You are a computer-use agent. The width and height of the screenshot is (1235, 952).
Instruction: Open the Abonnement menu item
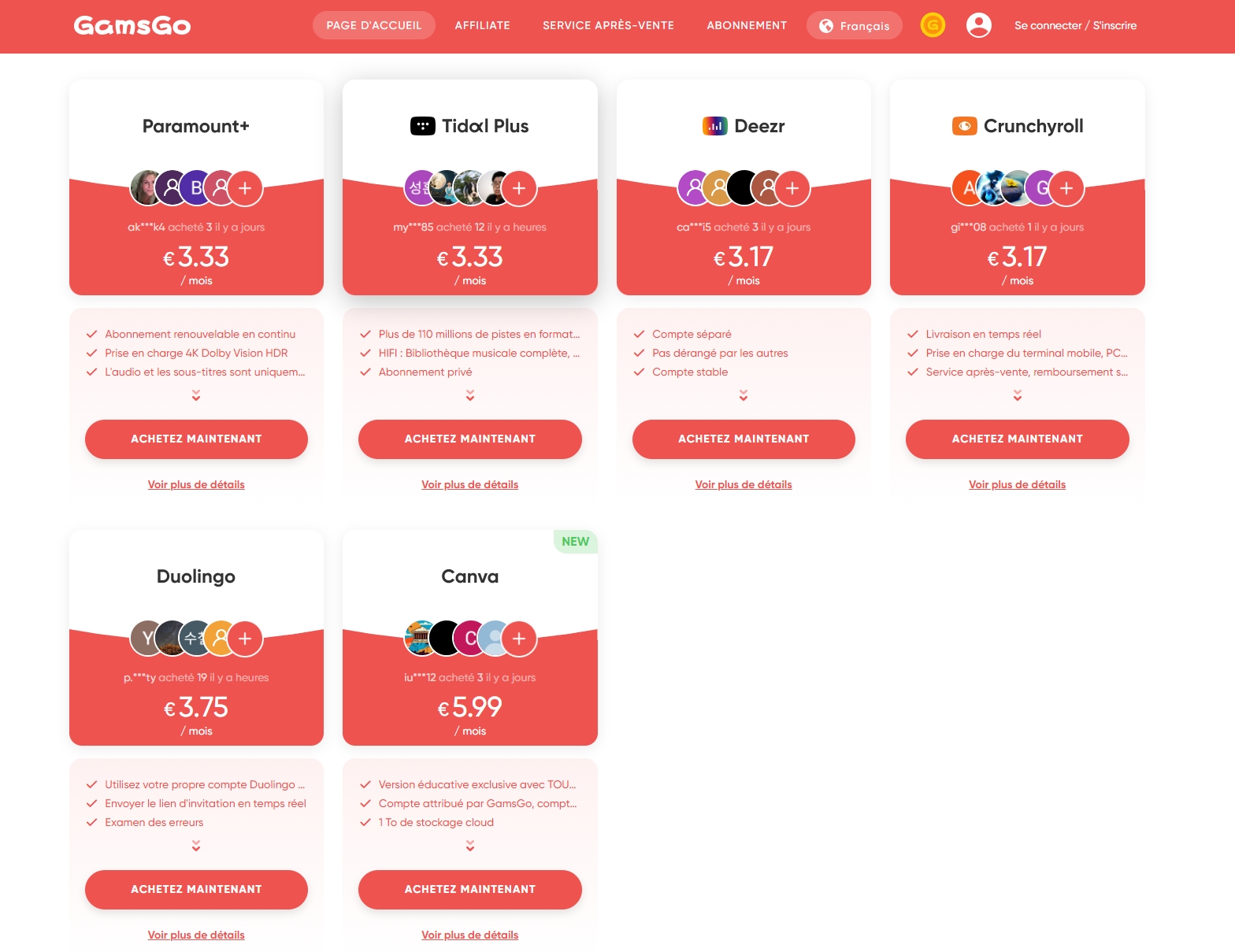point(747,25)
